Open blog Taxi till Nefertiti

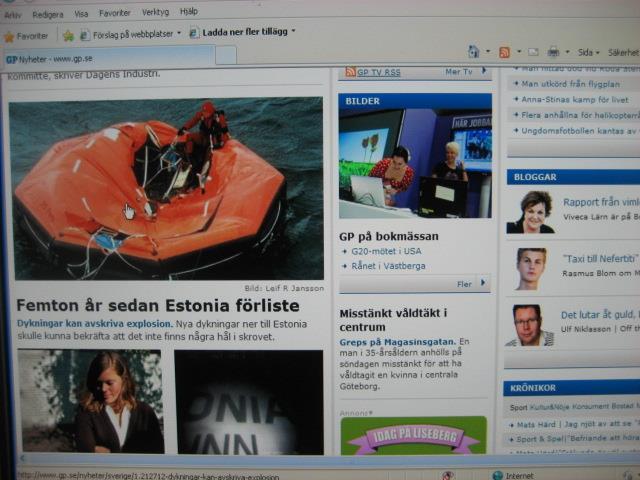601,259
